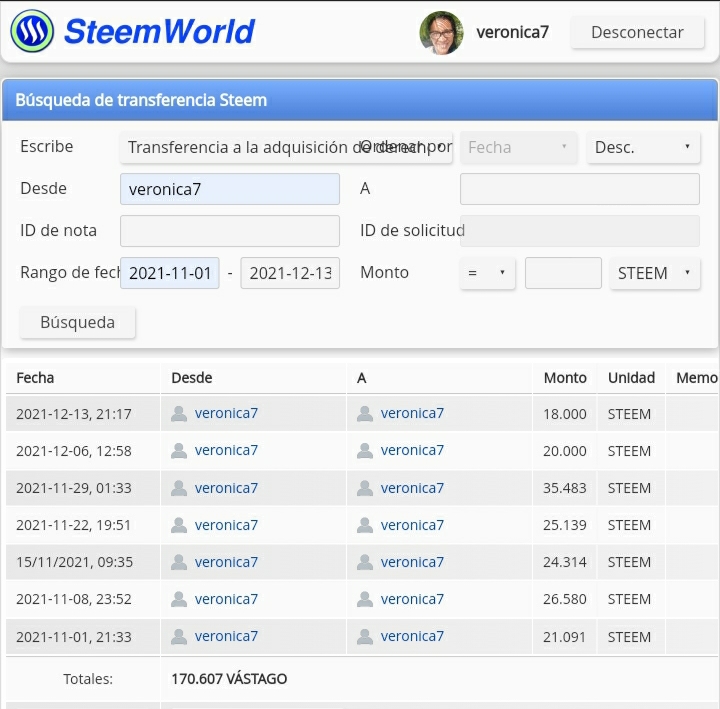Open recipient veronica7 link in 15/11/2021 row

(412, 562)
